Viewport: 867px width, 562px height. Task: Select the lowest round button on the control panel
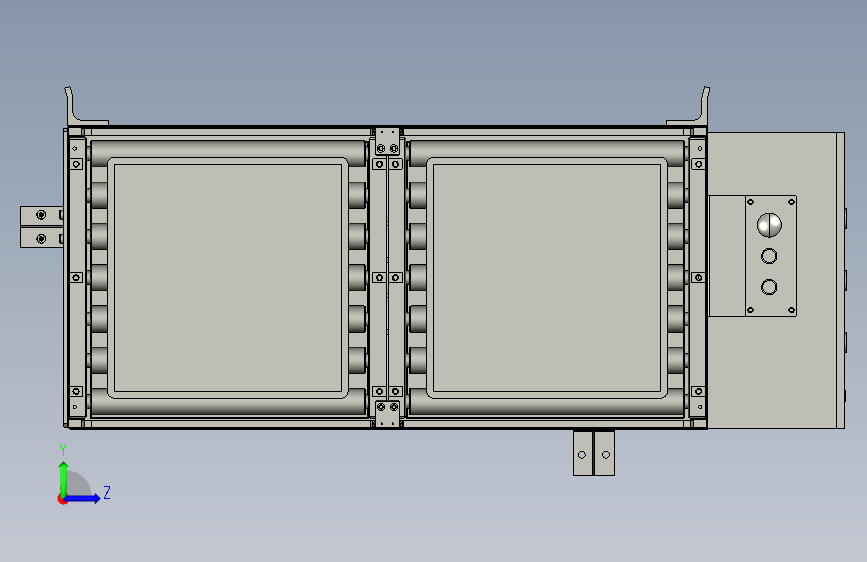tap(769, 287)
